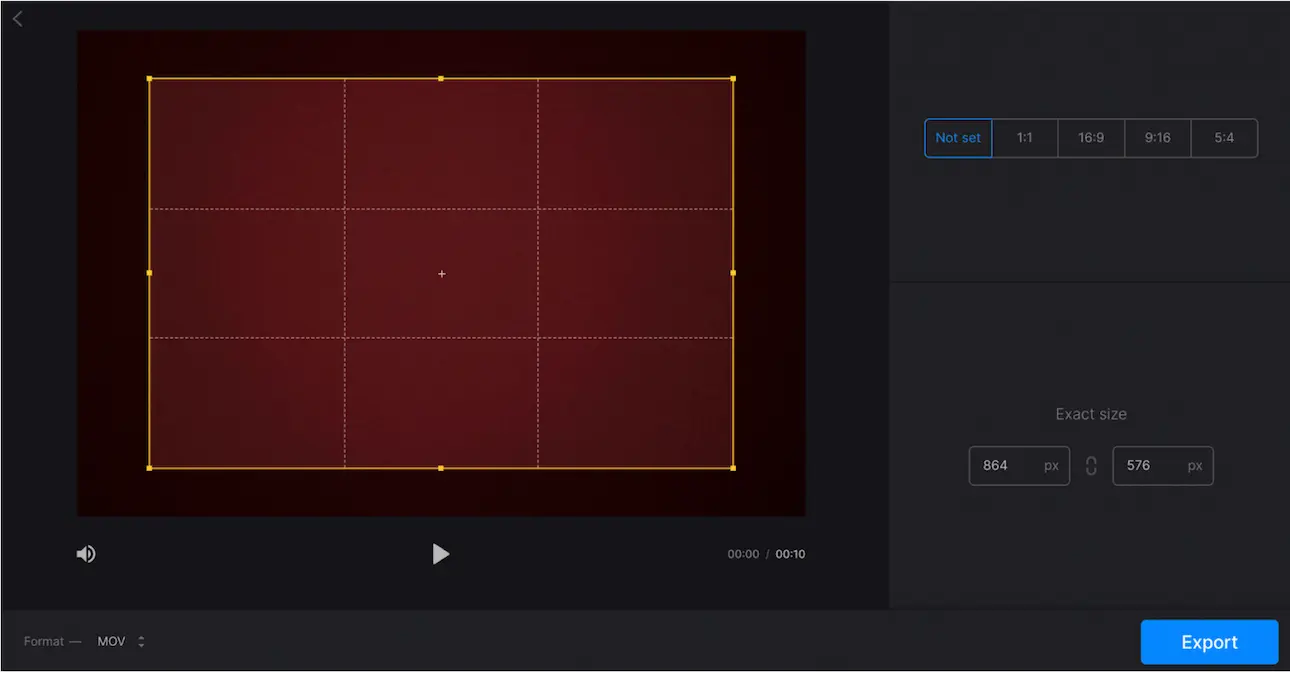Reselect the Not set aspect ratio

coord(957,138)
